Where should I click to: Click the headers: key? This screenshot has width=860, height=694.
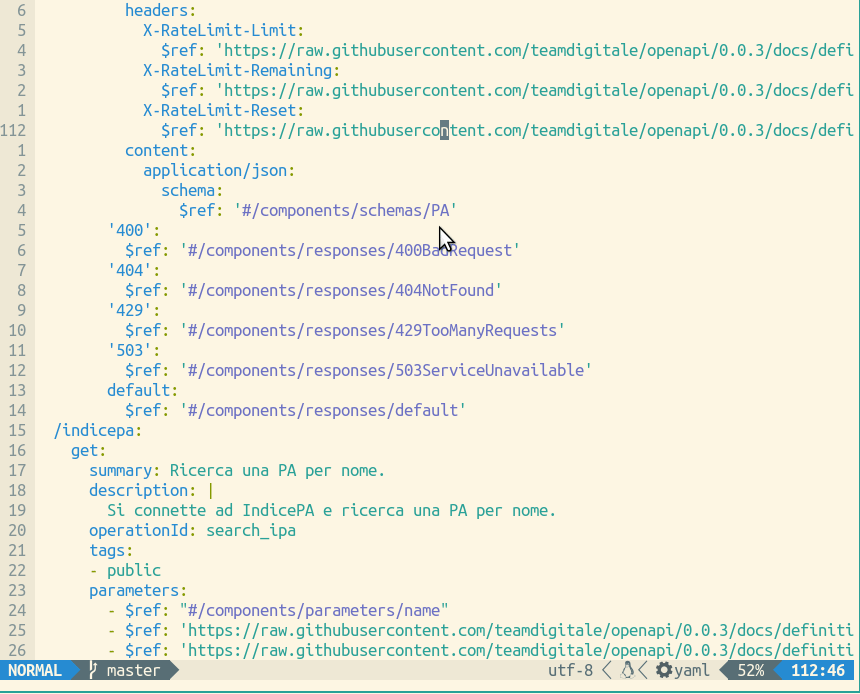pos(160,10)
